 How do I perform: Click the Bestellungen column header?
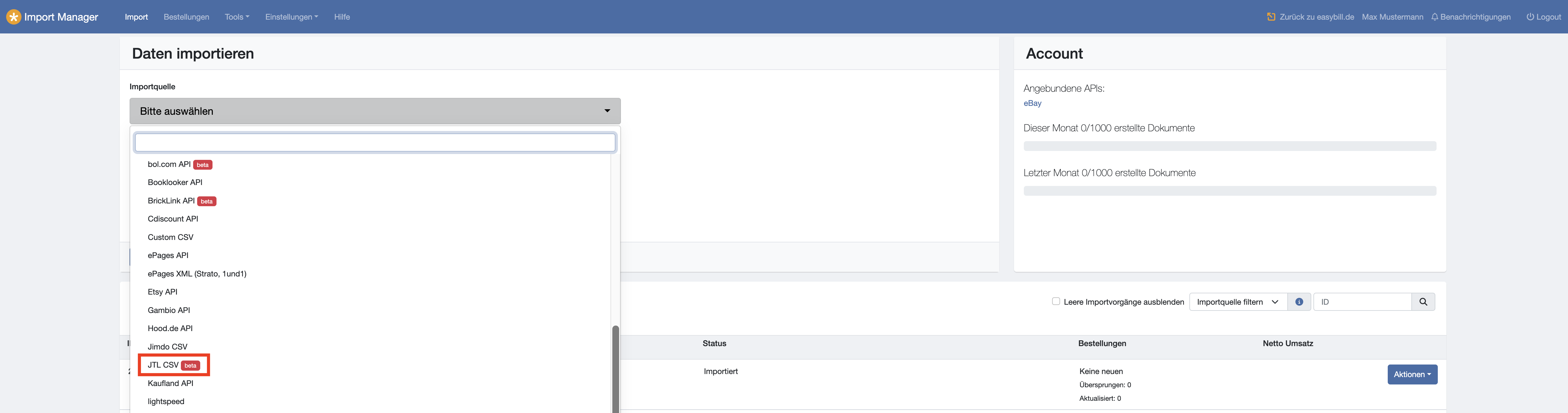[x=1102, y=344]
